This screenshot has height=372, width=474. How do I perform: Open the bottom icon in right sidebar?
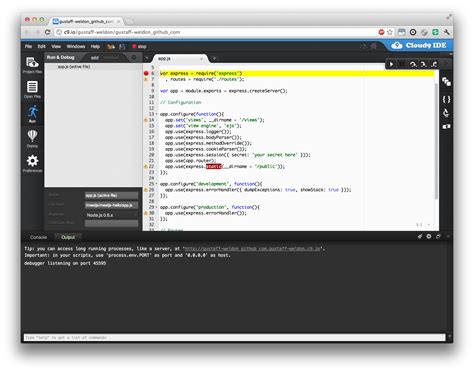pos(446,127)
